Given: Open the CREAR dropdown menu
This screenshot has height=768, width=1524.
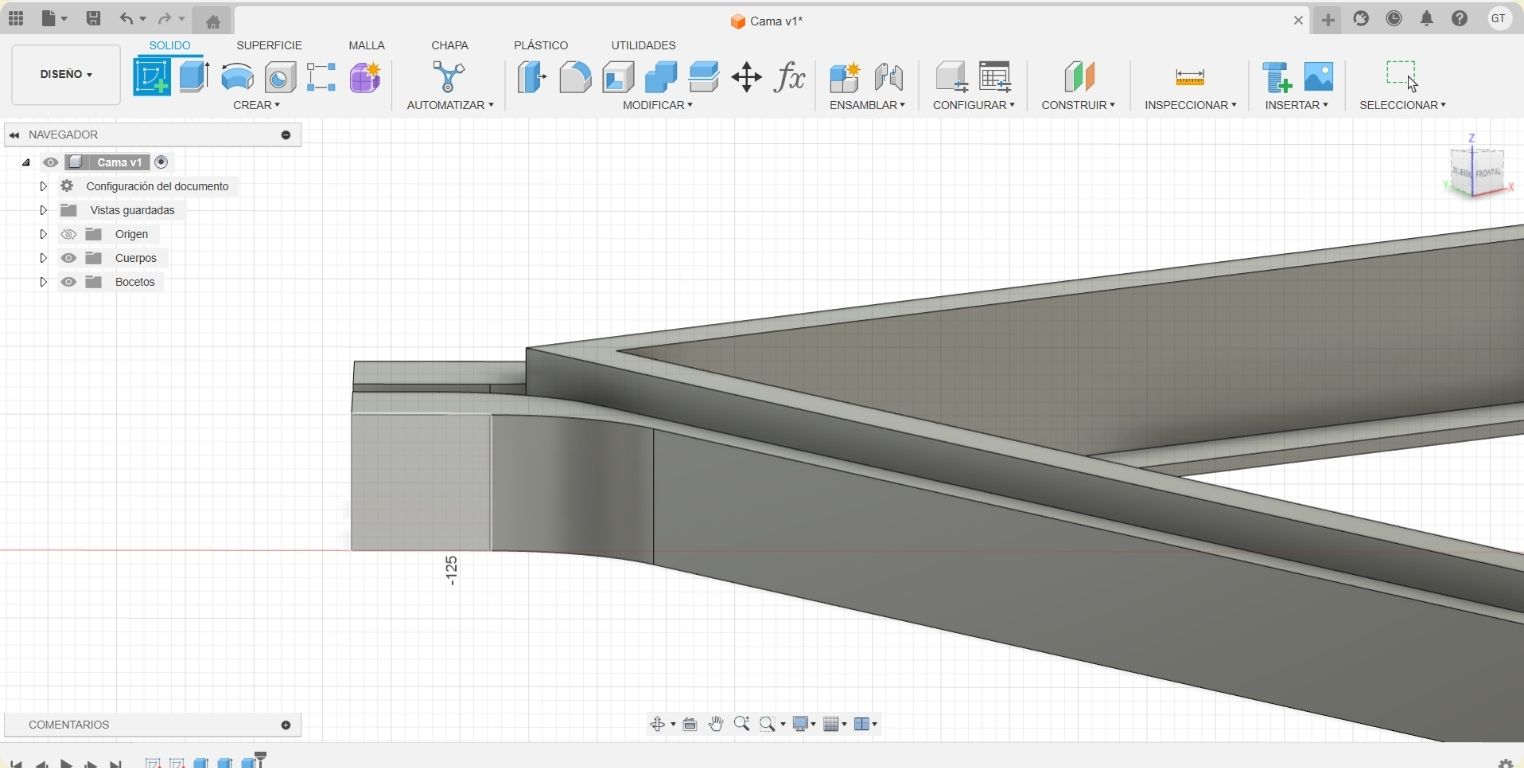Looking at the screenshot, I should [x=256, y=105].
